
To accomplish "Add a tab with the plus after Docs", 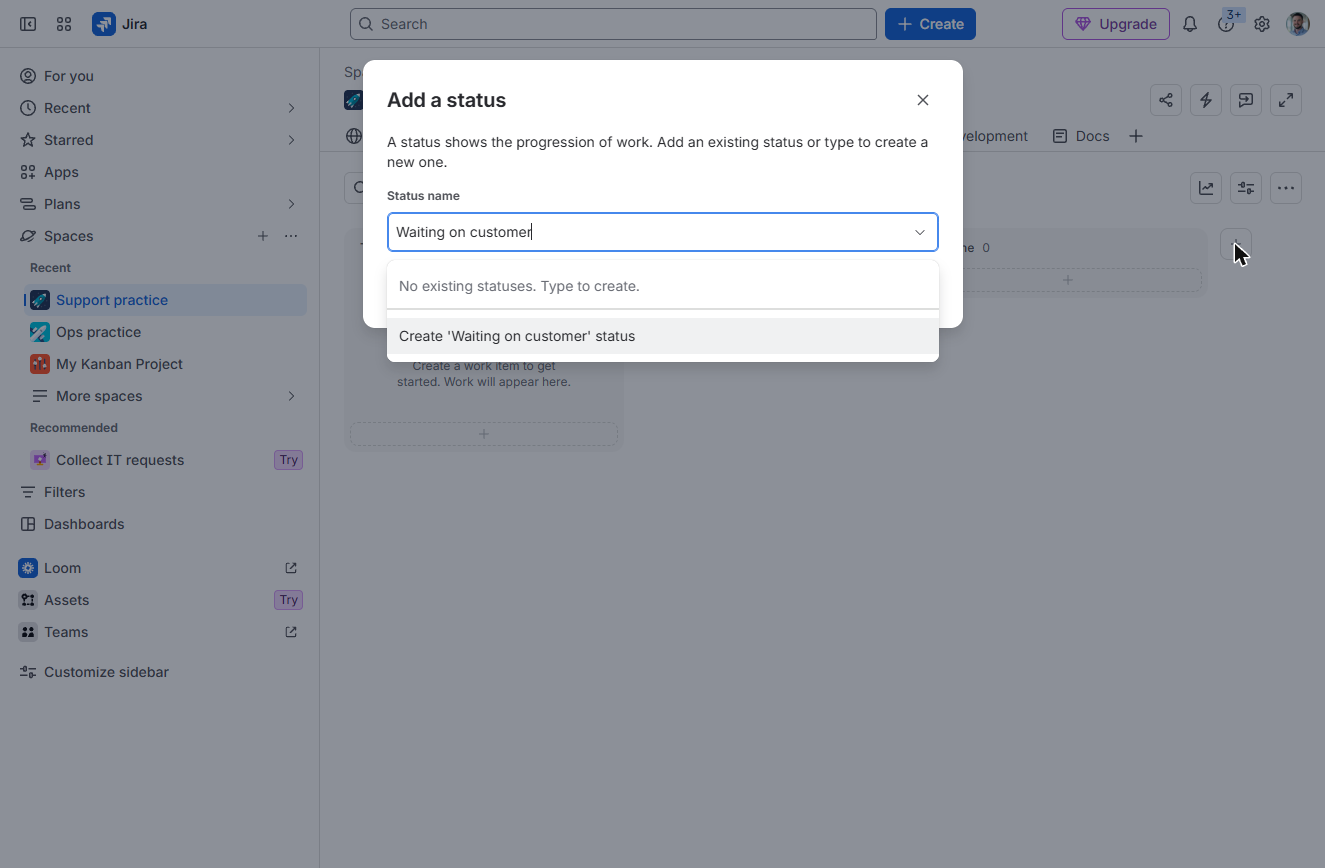I will [1136, 136].
